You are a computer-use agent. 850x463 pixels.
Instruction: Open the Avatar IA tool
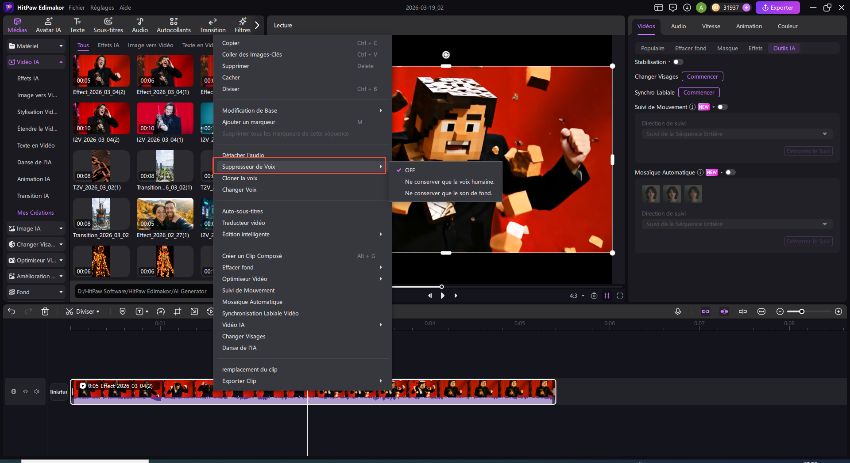[48, 25]
